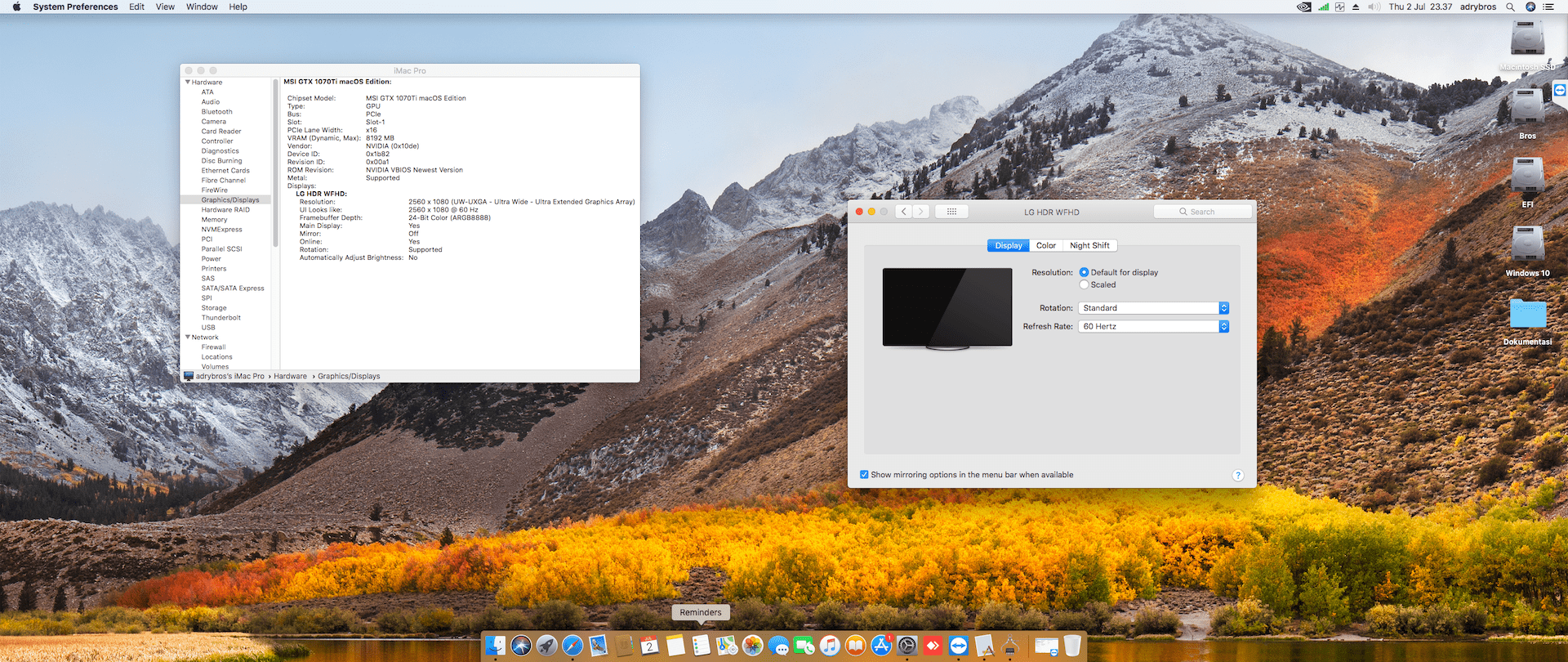Click the back arrow in Displays window
The image size is (1568, 662).
click(903, 212)
